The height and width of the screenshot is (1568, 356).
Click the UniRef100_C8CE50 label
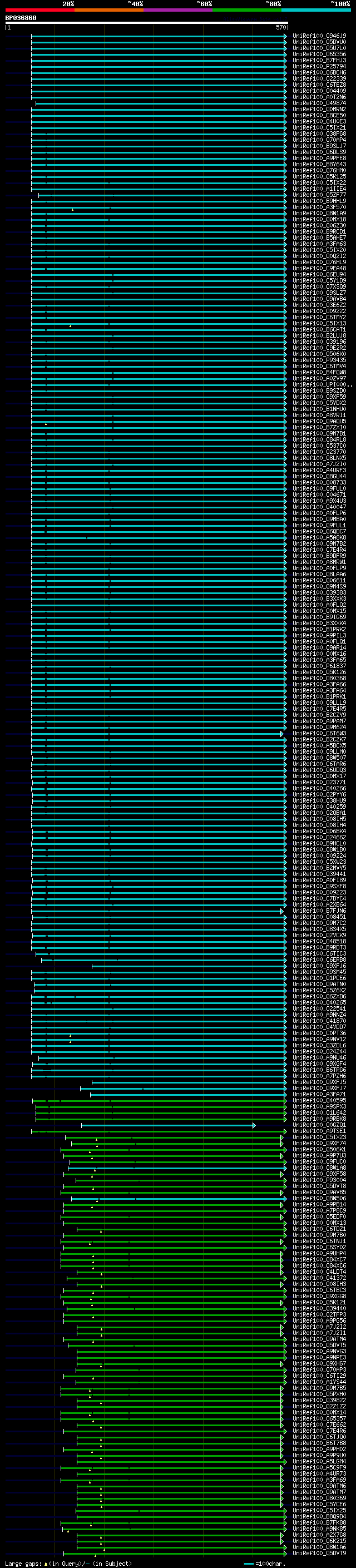click(319, 116)
